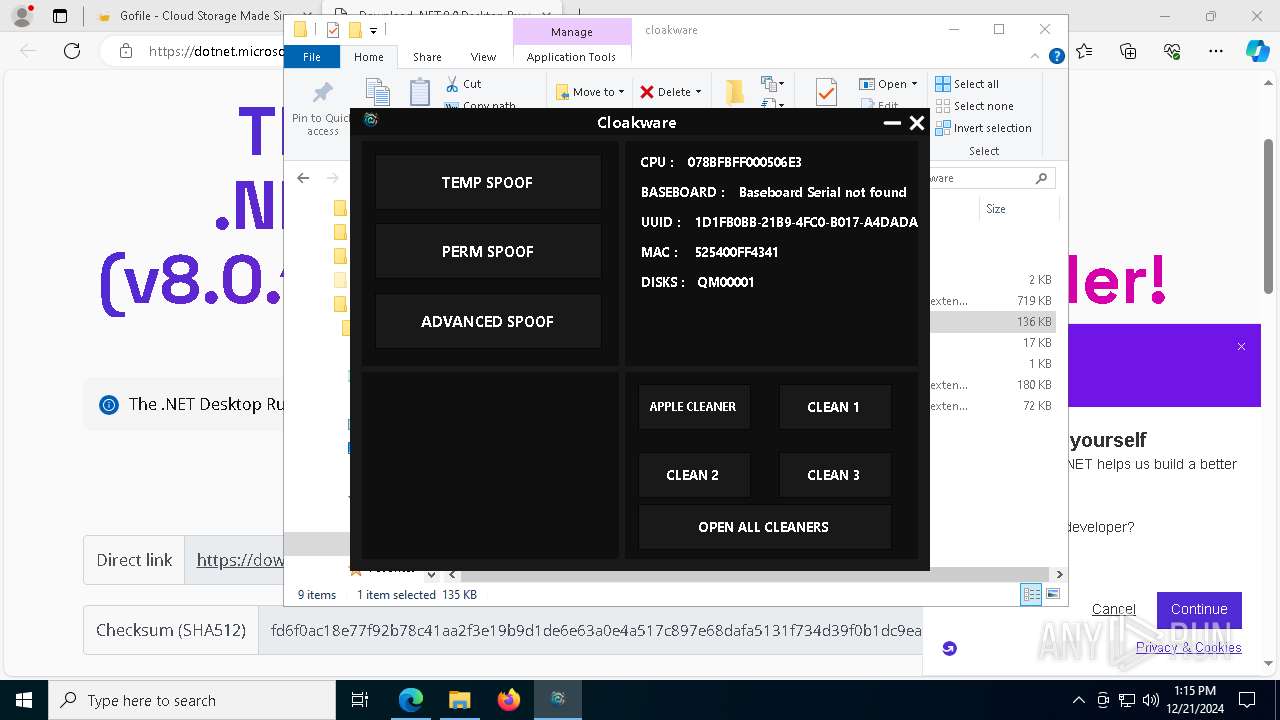Switch to the Gofile Cloud Storage tab
Screen dimensions: 1280x720
(x=200, y=16)
